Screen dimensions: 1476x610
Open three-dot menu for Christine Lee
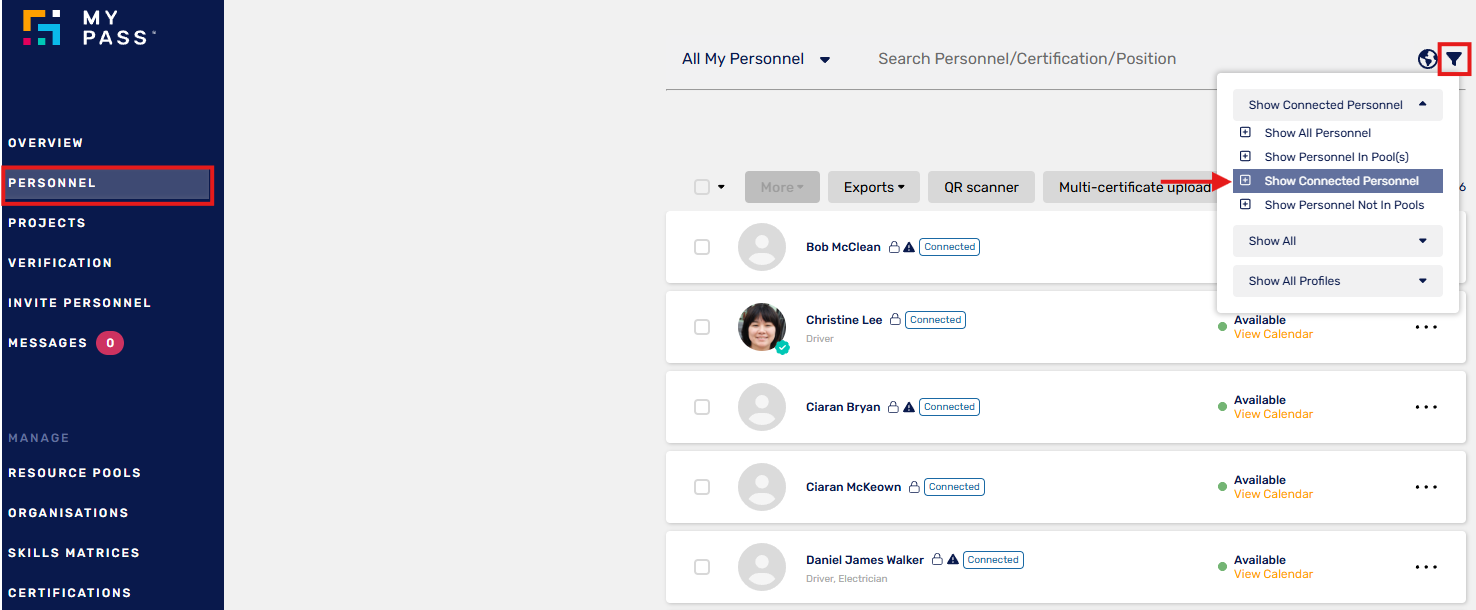1426,327
